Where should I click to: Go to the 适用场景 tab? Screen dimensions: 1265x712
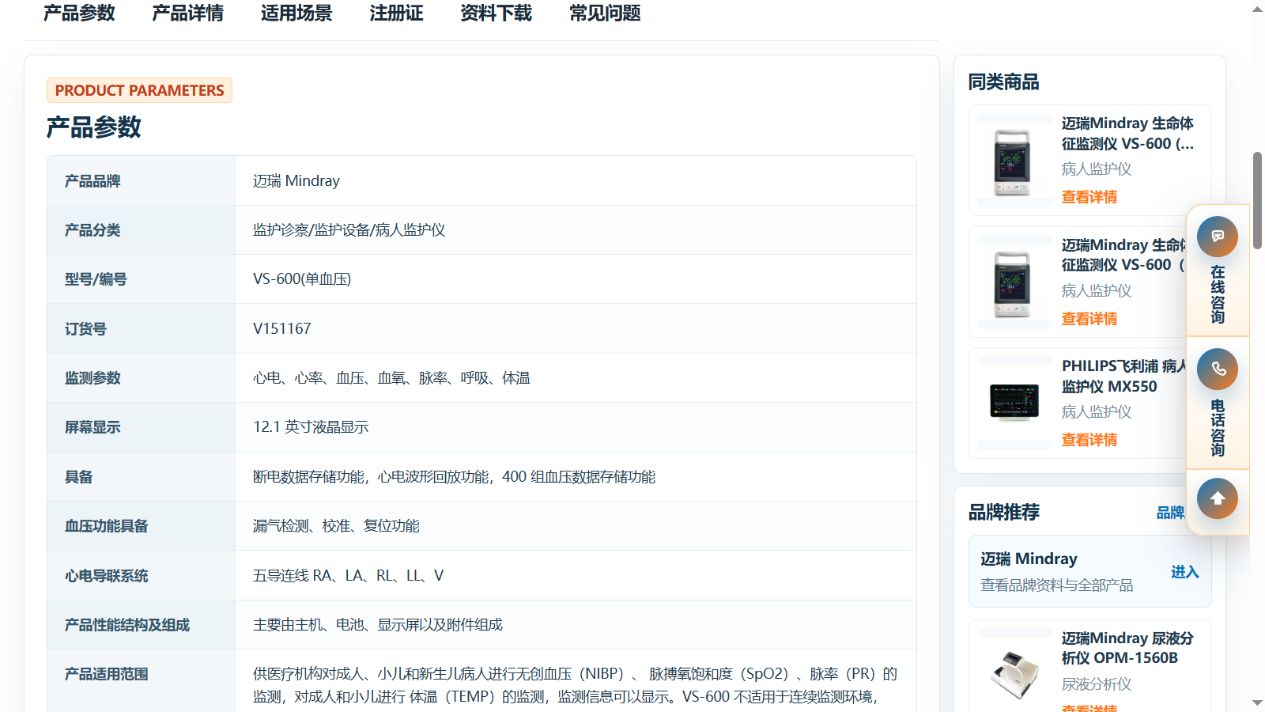click(296, 13)
